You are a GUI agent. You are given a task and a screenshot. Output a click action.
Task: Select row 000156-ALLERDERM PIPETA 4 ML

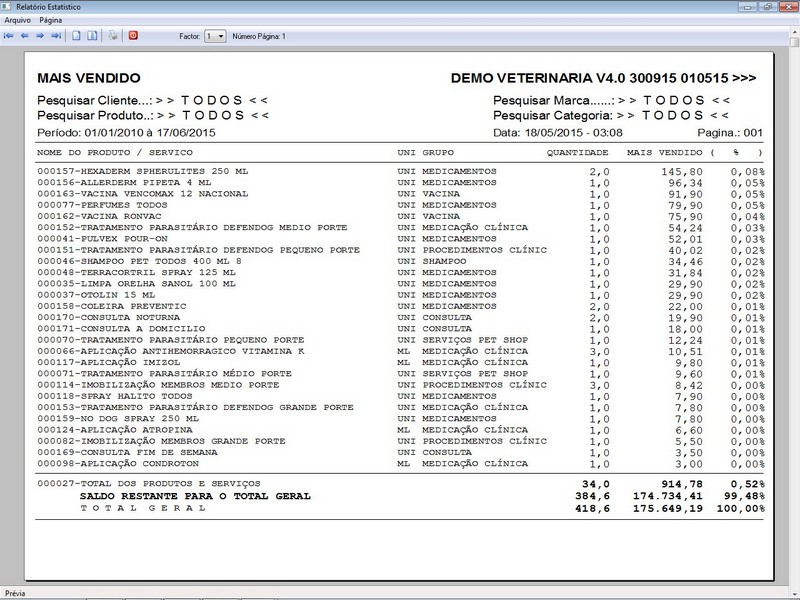coord(401,183)
